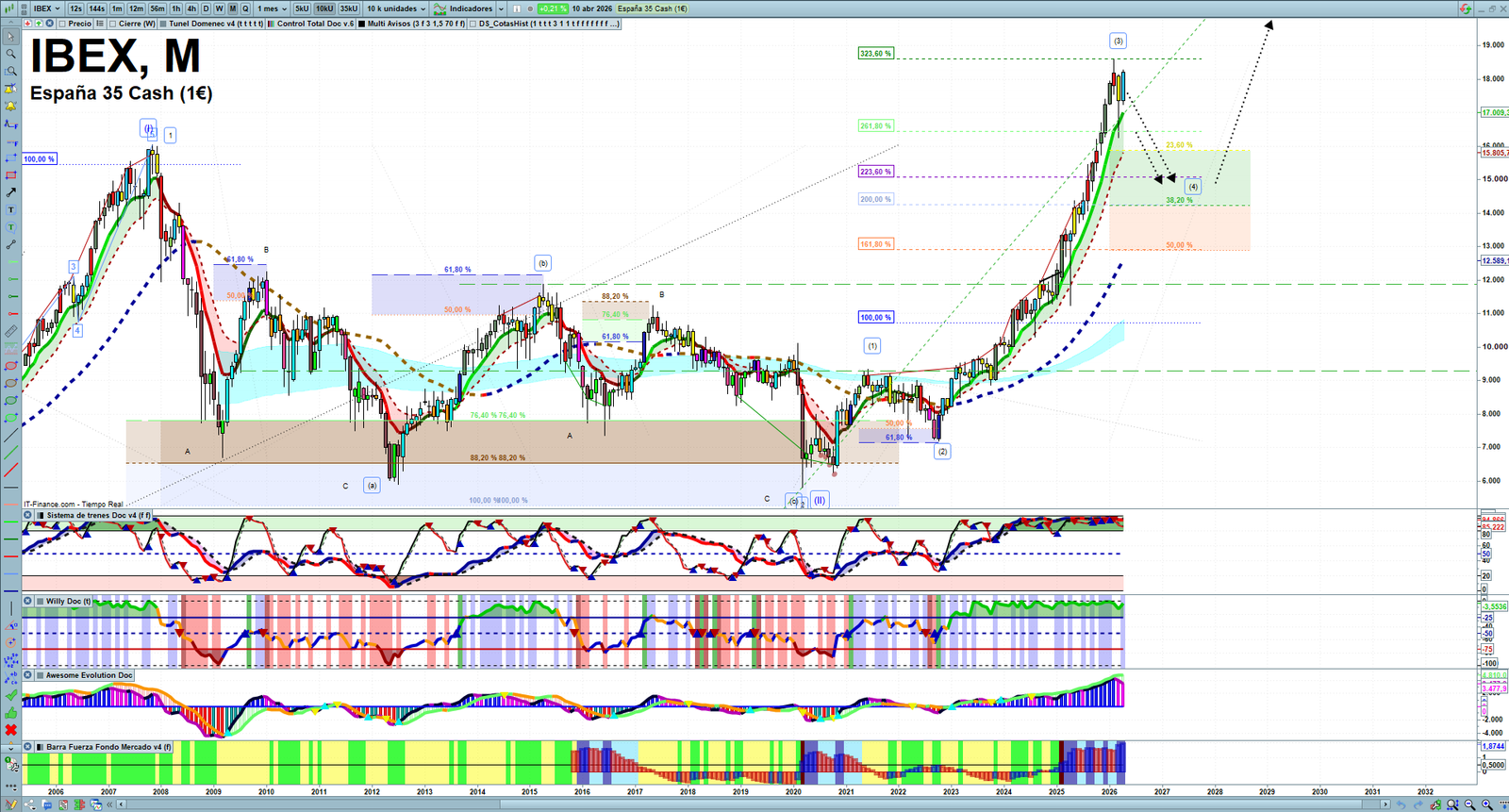Toggle the Cierre (W) indicator checkbox
Viewport: 1509px width, 812px height.
[113, 24]
